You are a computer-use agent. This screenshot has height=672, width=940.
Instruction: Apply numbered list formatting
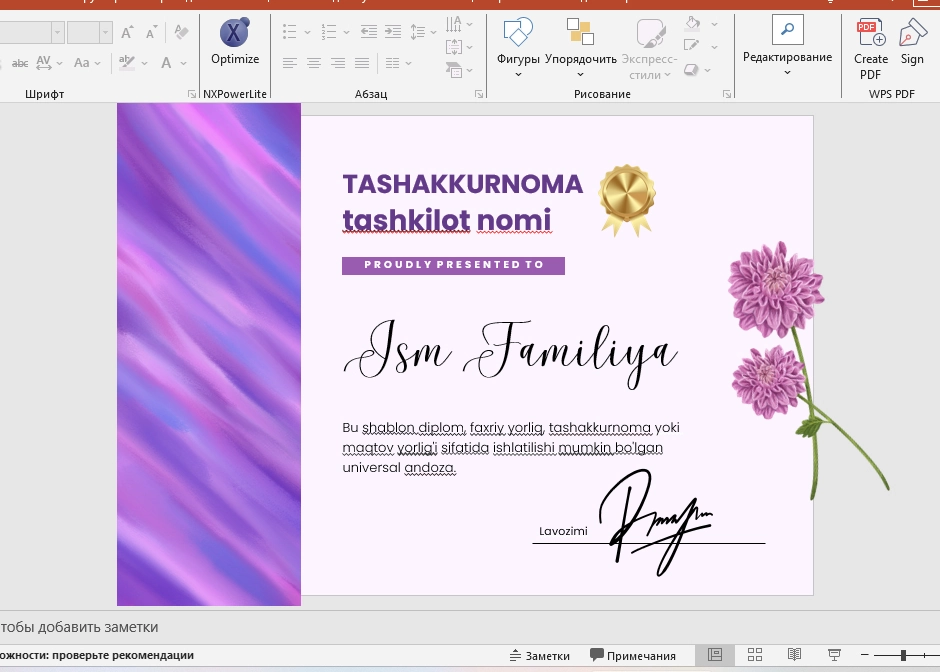[x=329, y=32]
